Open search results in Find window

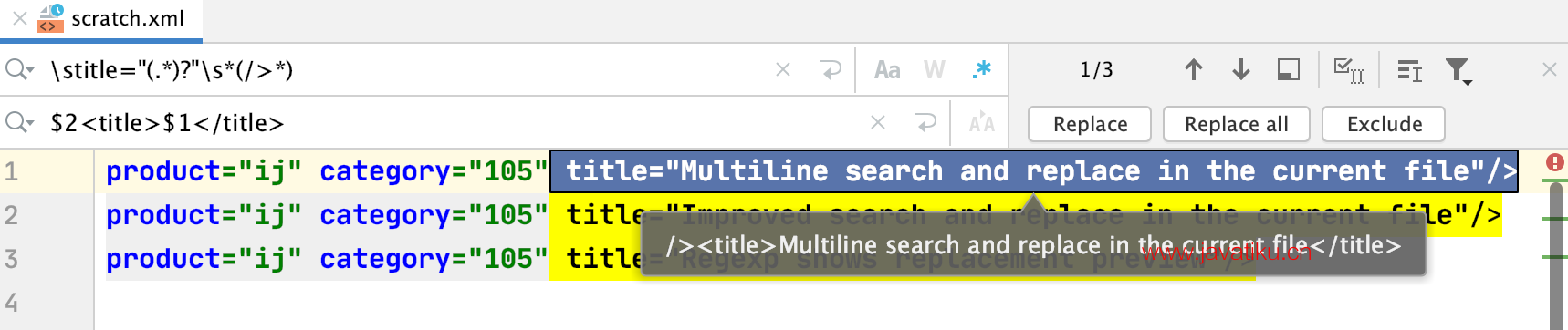[x=1289, y=69]
